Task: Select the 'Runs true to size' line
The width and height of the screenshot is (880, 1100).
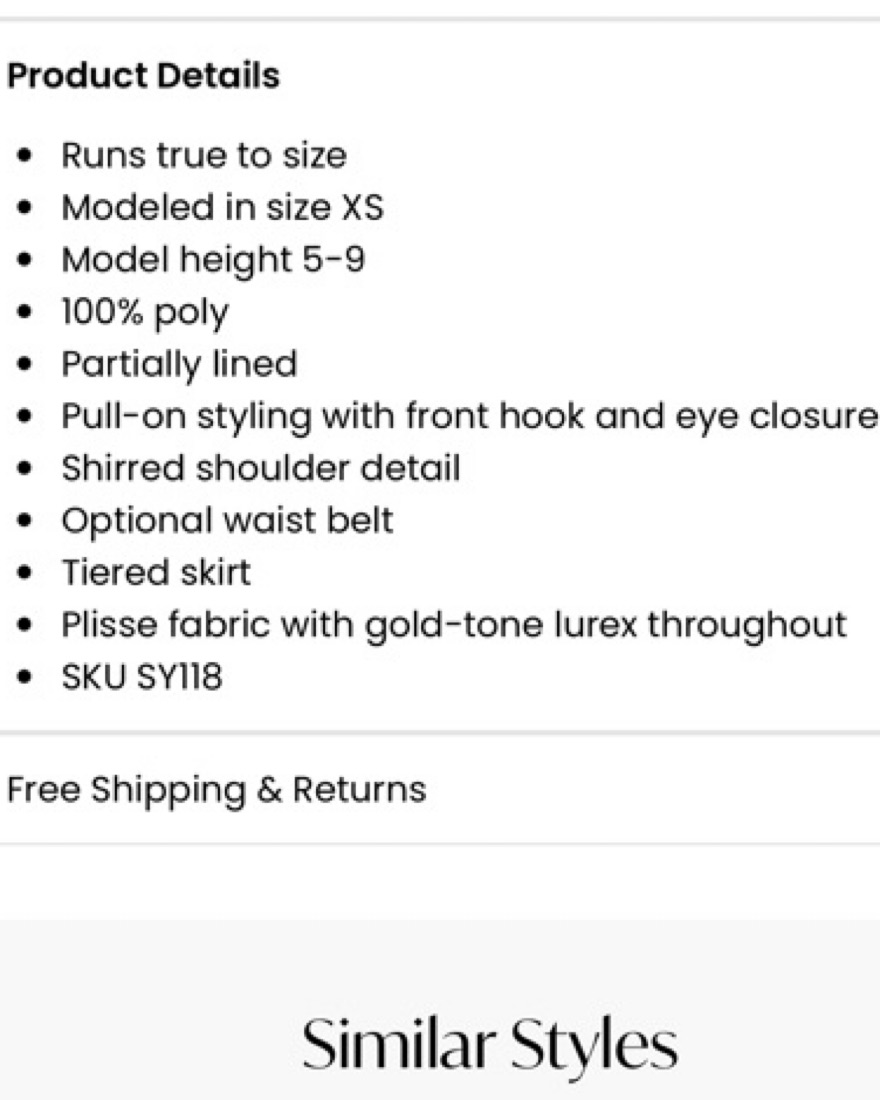Action: point(204,156)
